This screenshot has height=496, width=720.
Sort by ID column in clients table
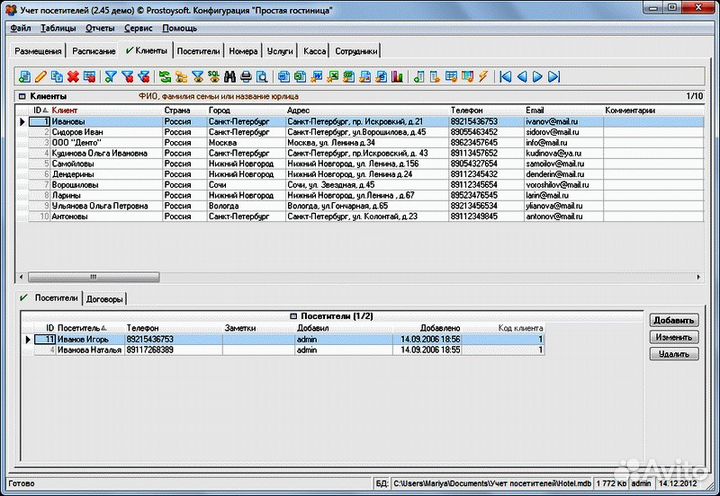click(x=39, y=110)
